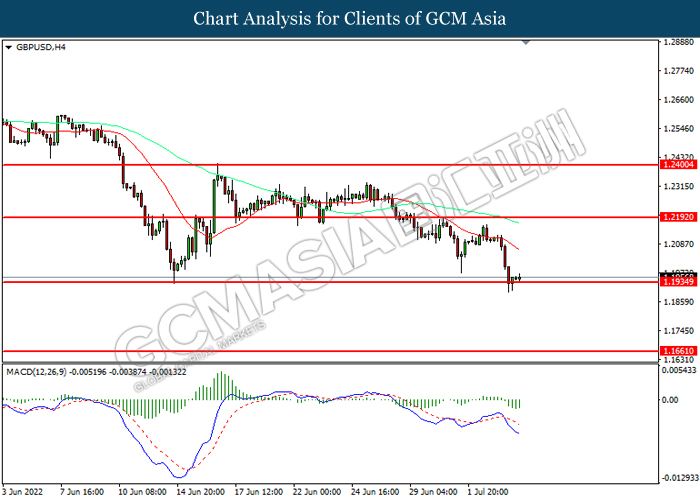Click the 1.25460 price axis value

click(x=679, y=129)
